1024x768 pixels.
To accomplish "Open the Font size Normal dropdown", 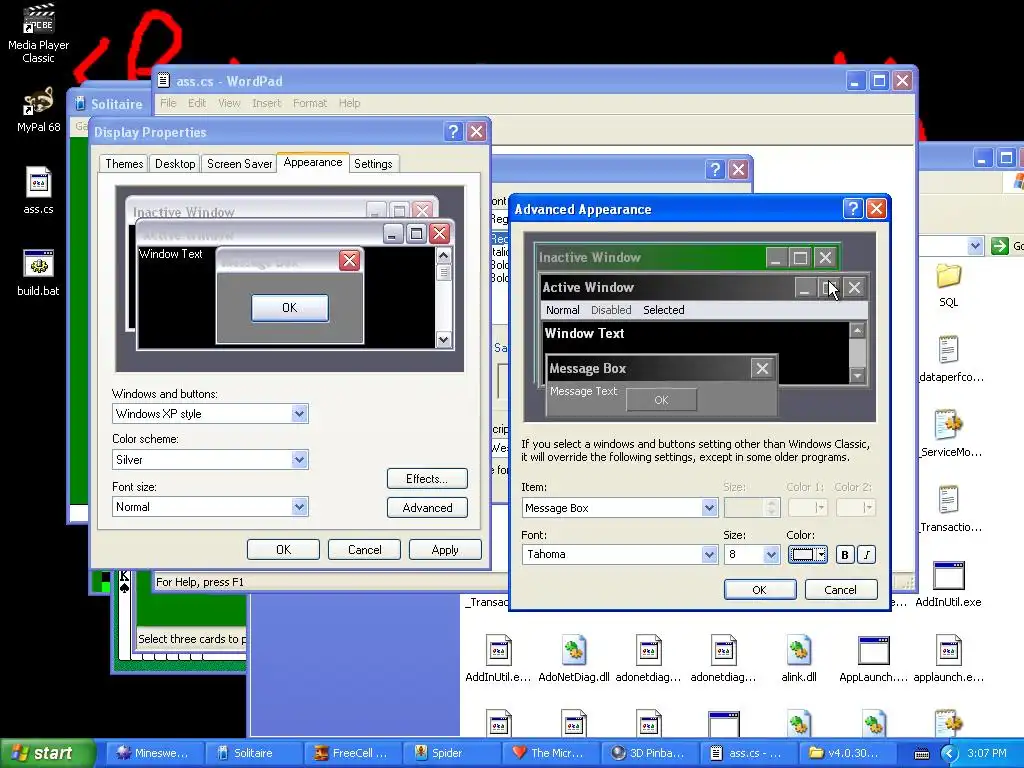I will point(299,507).
